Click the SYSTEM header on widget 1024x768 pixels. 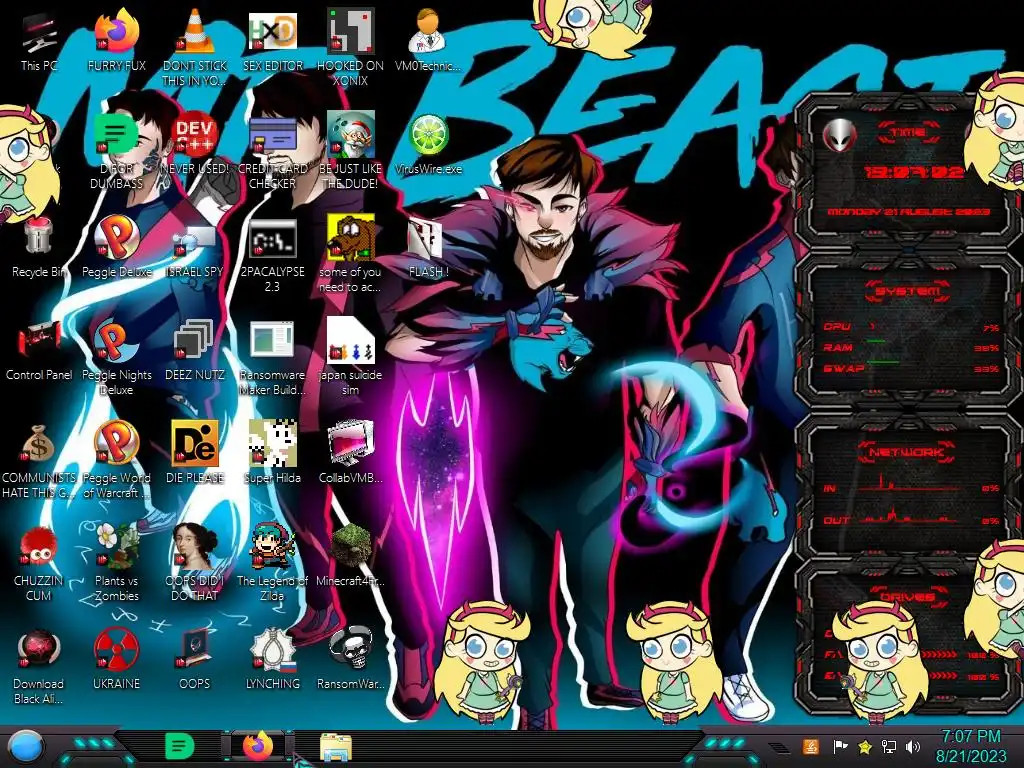[908, 291]
